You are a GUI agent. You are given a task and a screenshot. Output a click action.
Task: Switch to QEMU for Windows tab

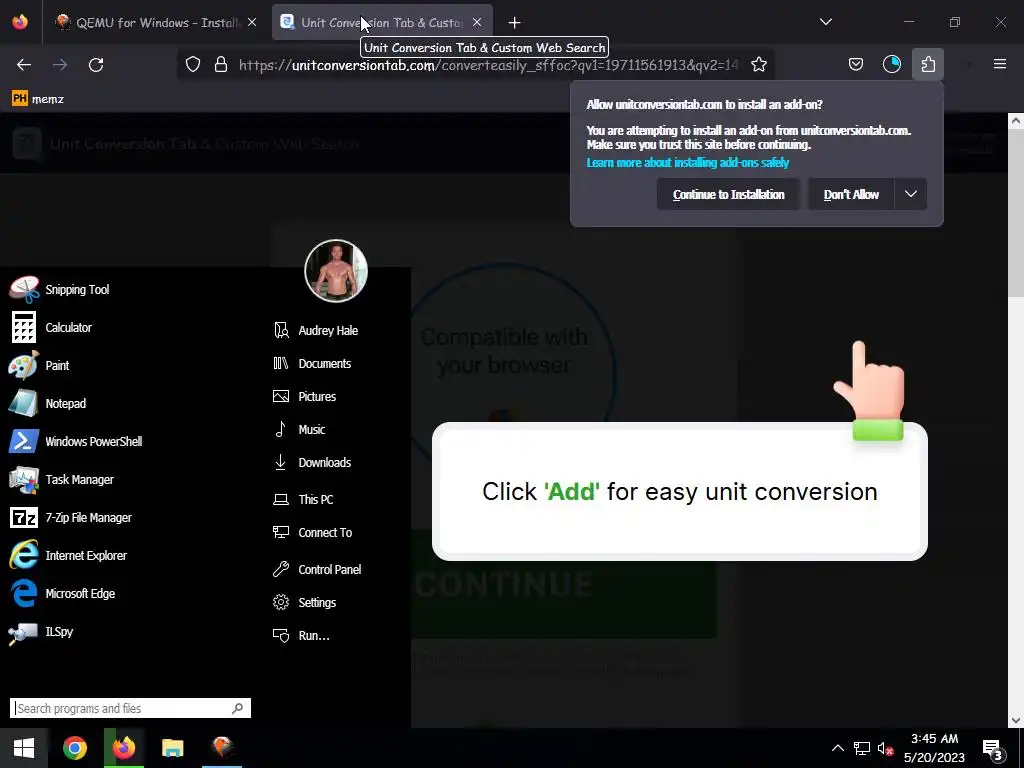(x=157, y=22)
